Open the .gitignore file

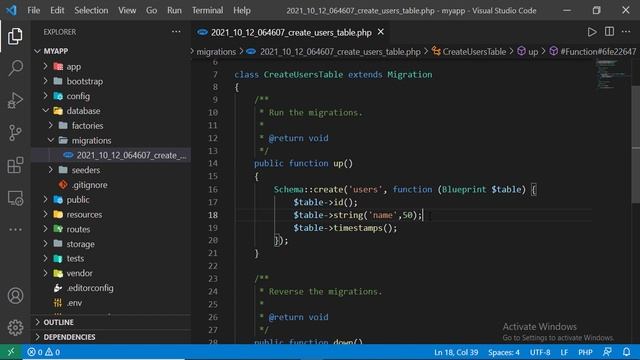coord(111,184)
